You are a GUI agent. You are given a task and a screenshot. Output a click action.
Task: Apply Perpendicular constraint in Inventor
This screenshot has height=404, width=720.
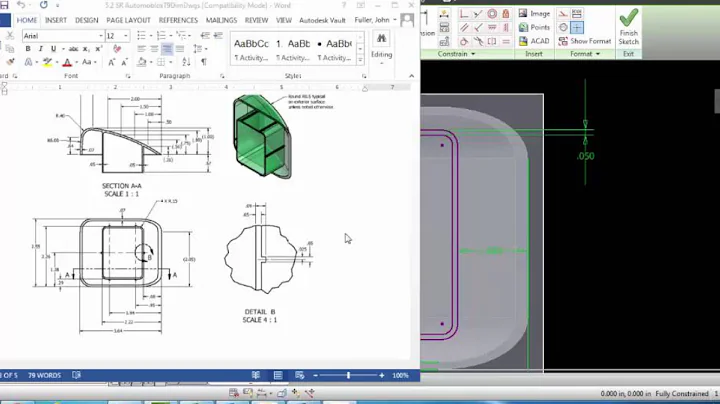tap(478, 28)
